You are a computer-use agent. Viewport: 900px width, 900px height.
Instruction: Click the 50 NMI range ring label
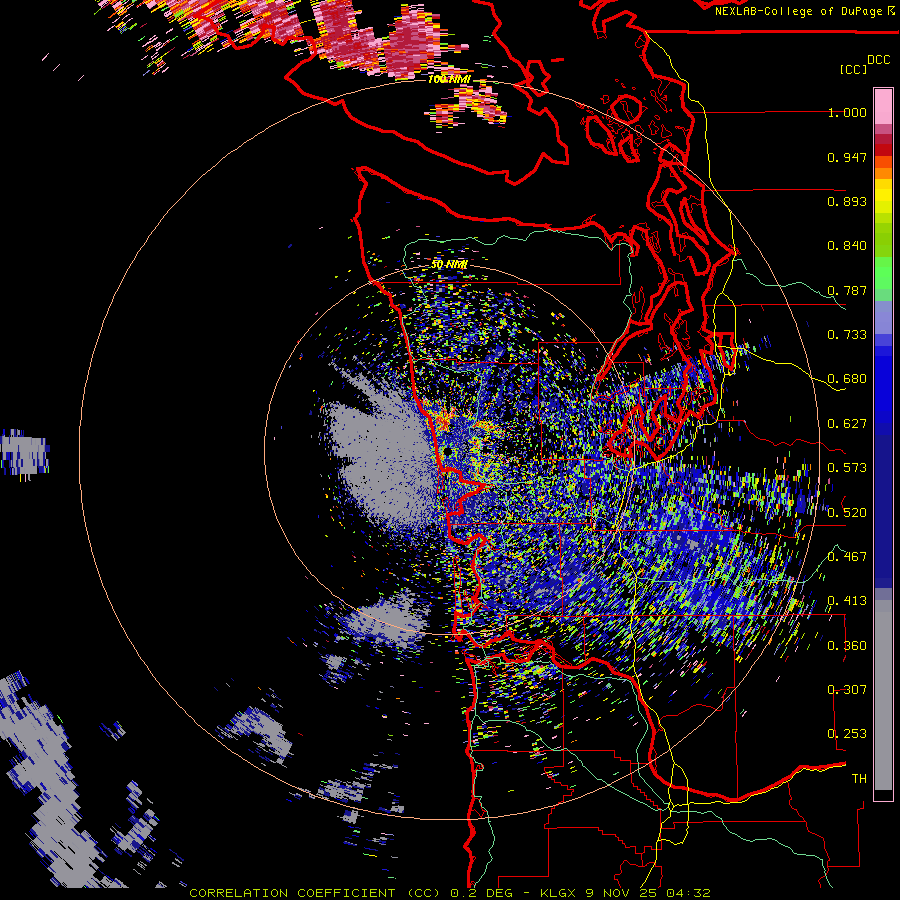(x=449, y=265)
